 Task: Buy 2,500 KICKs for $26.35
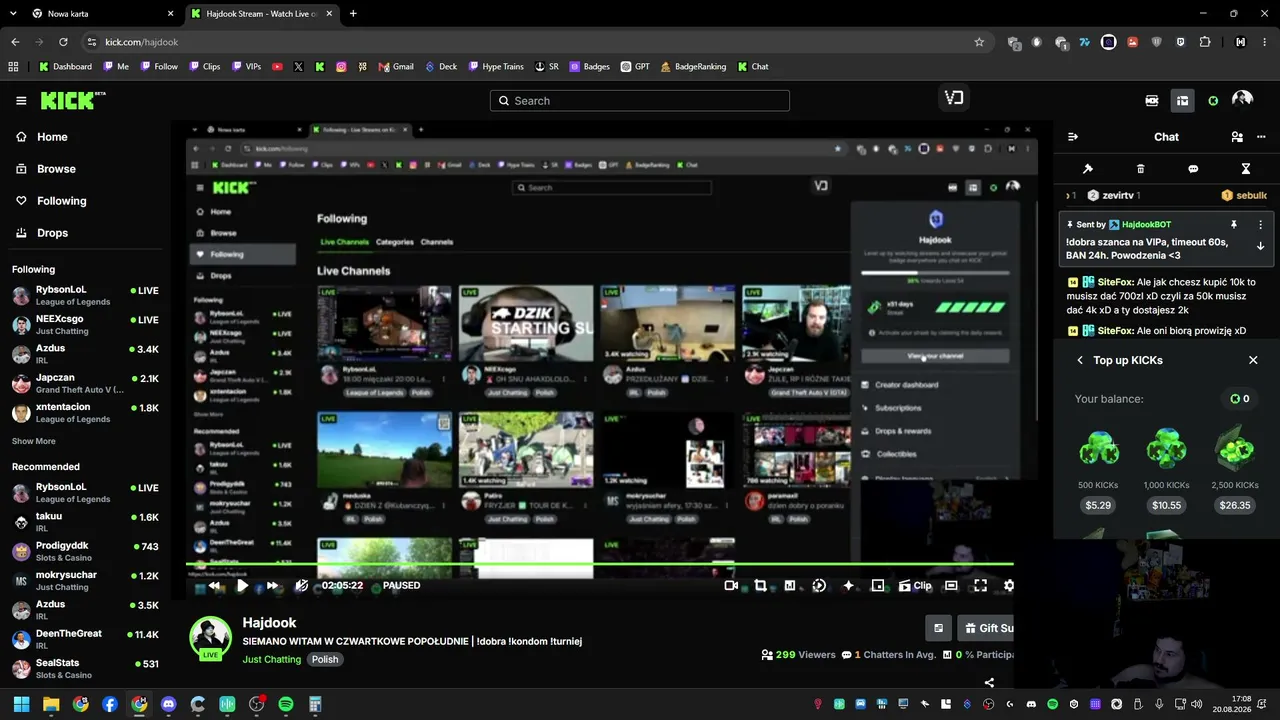click(x=1235, y=505)
